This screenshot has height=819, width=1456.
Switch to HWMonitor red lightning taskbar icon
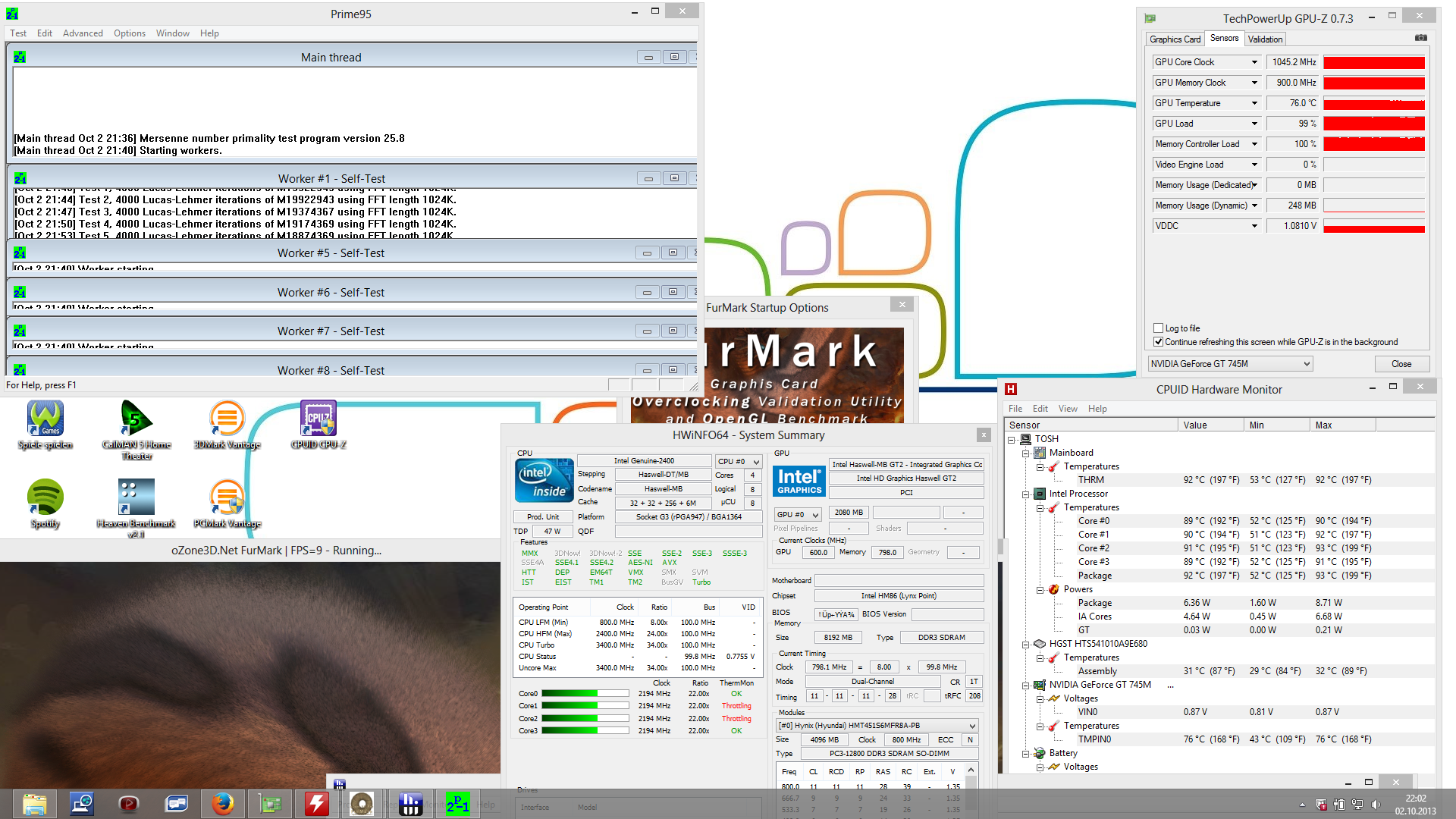coord(316,804)
